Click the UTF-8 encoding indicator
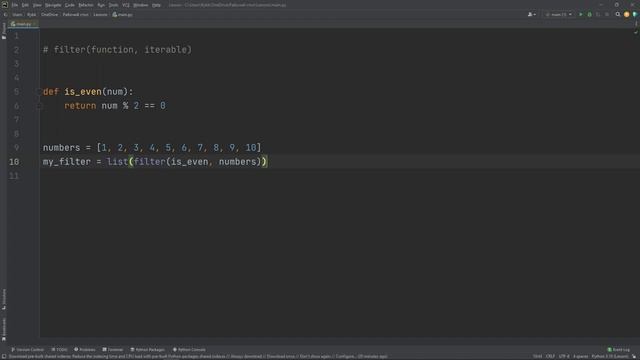 click(564, 357)
